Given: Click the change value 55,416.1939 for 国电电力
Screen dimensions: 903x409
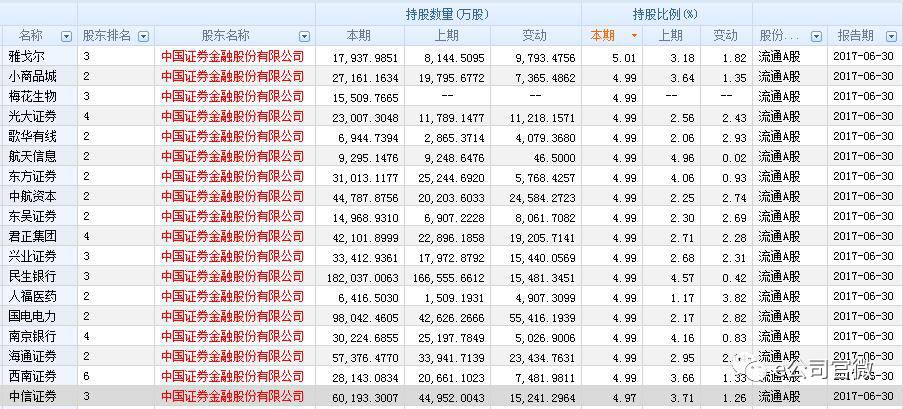Looking at the screenshot, I should [542, 318].
